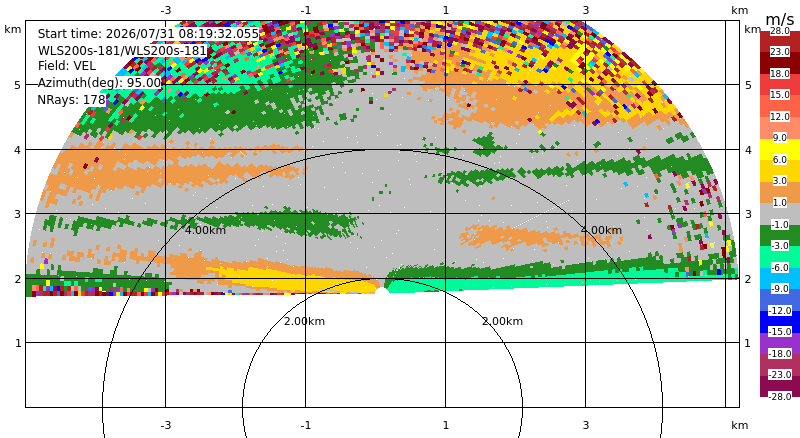This screenshot has height=438, width=800.
Task: Click the yellow 6.0 colorbar band
Action: pos(780,149)
